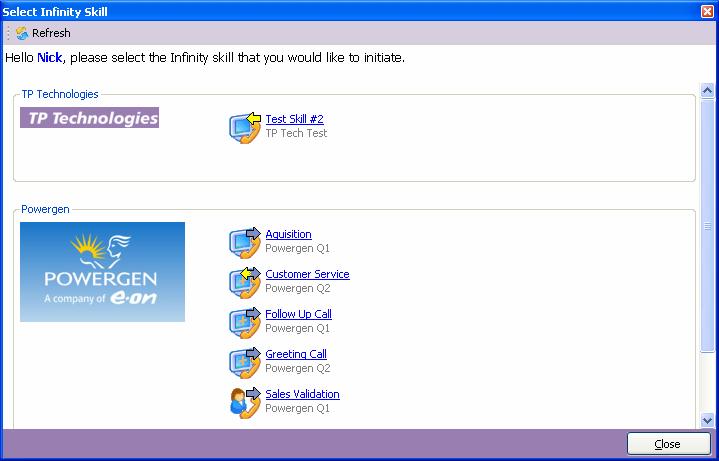Click 'Powergen Q2' under Customer Service

click(x=298, y=288)
